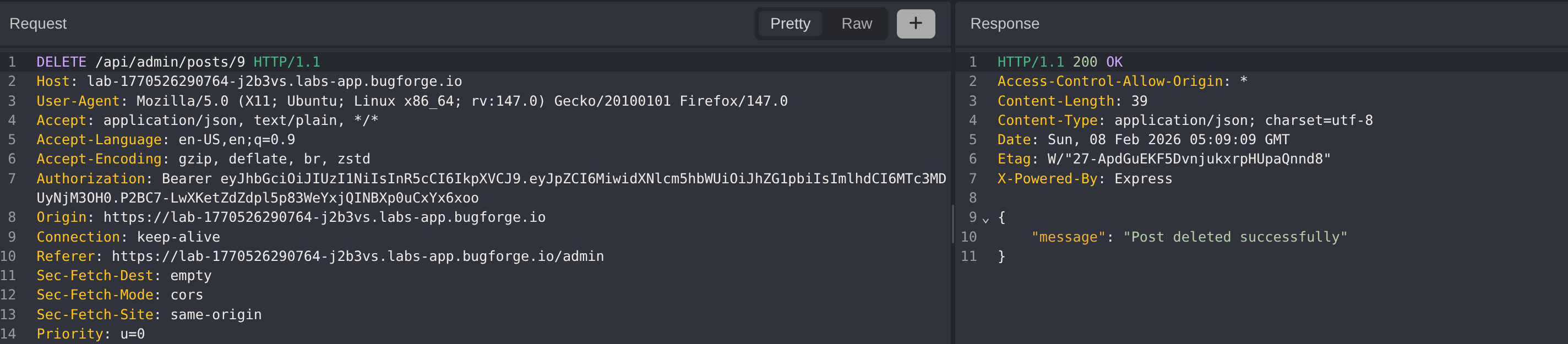Click the plus button beside Raw
The width and height of the screenshot is (1568, 344).
[915, 24]
